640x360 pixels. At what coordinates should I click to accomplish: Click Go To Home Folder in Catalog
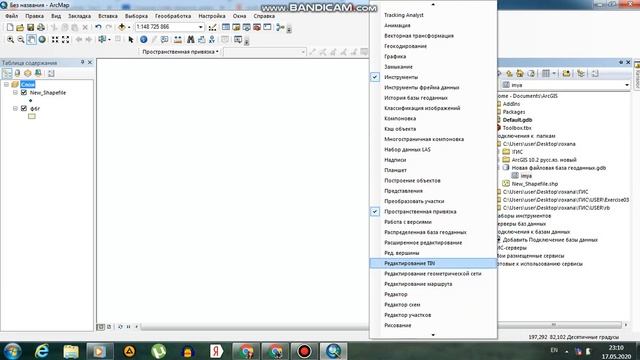click(x=520, y=73)
